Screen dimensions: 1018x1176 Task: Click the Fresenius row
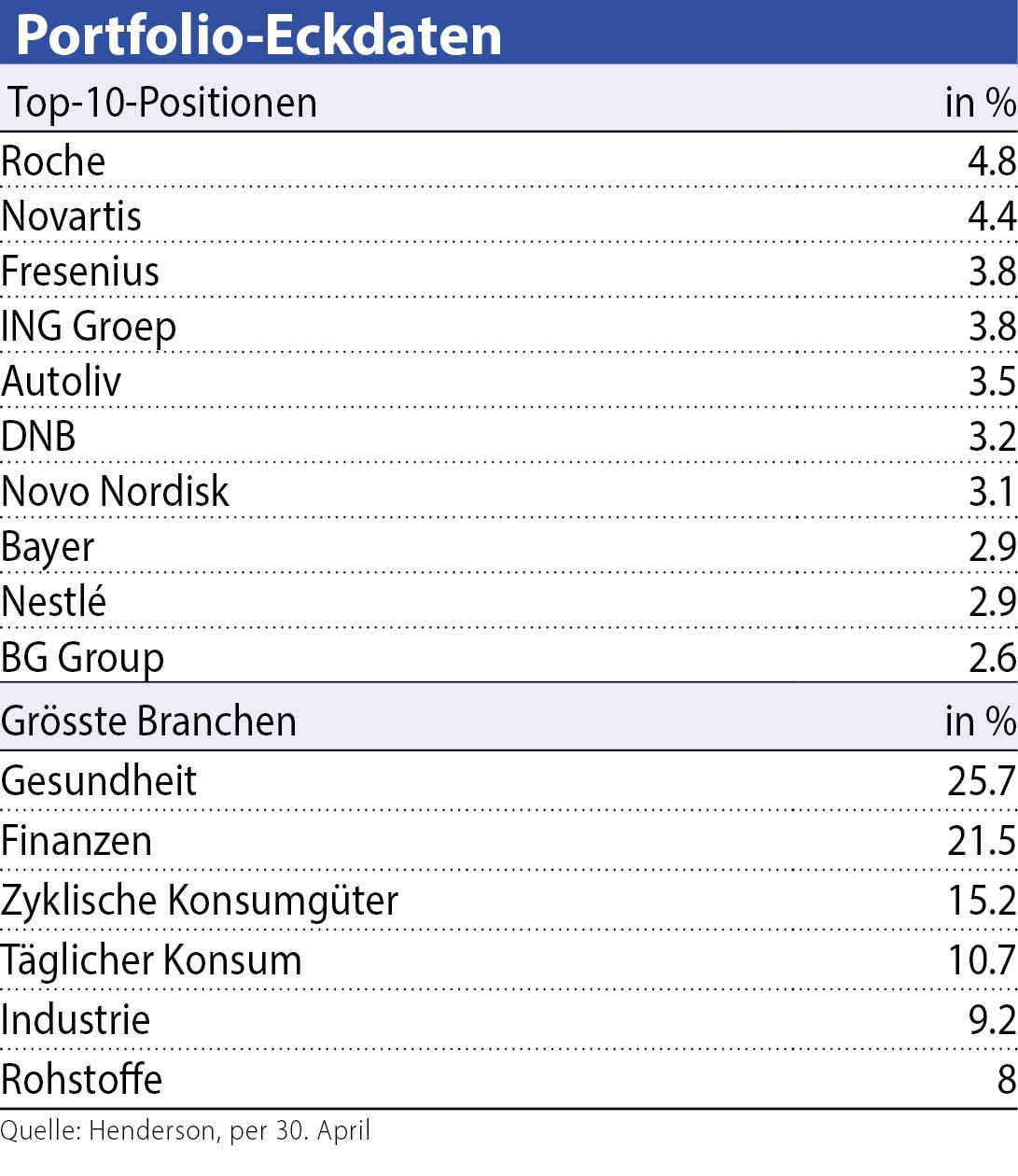509,272
